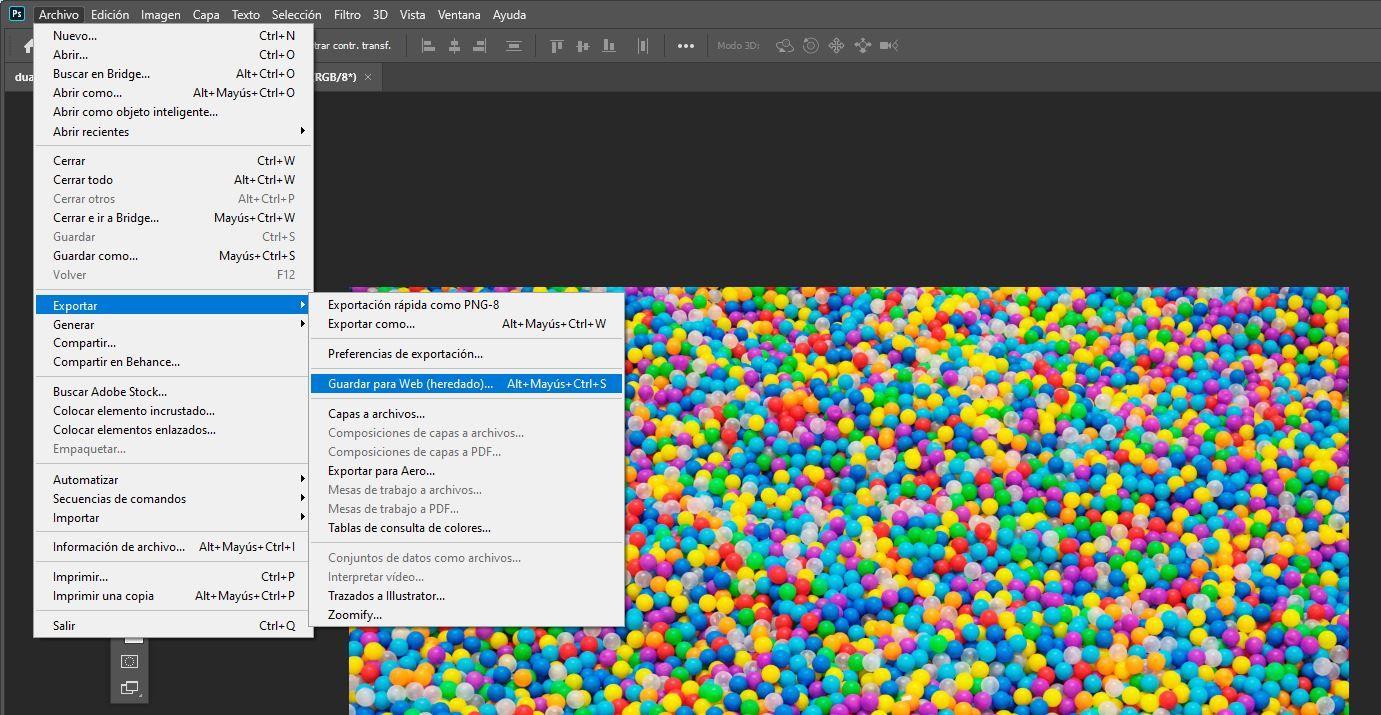Select Compartir en Behance...
This screenshot has width=1381, height=715.
click(x=174, y=362)
